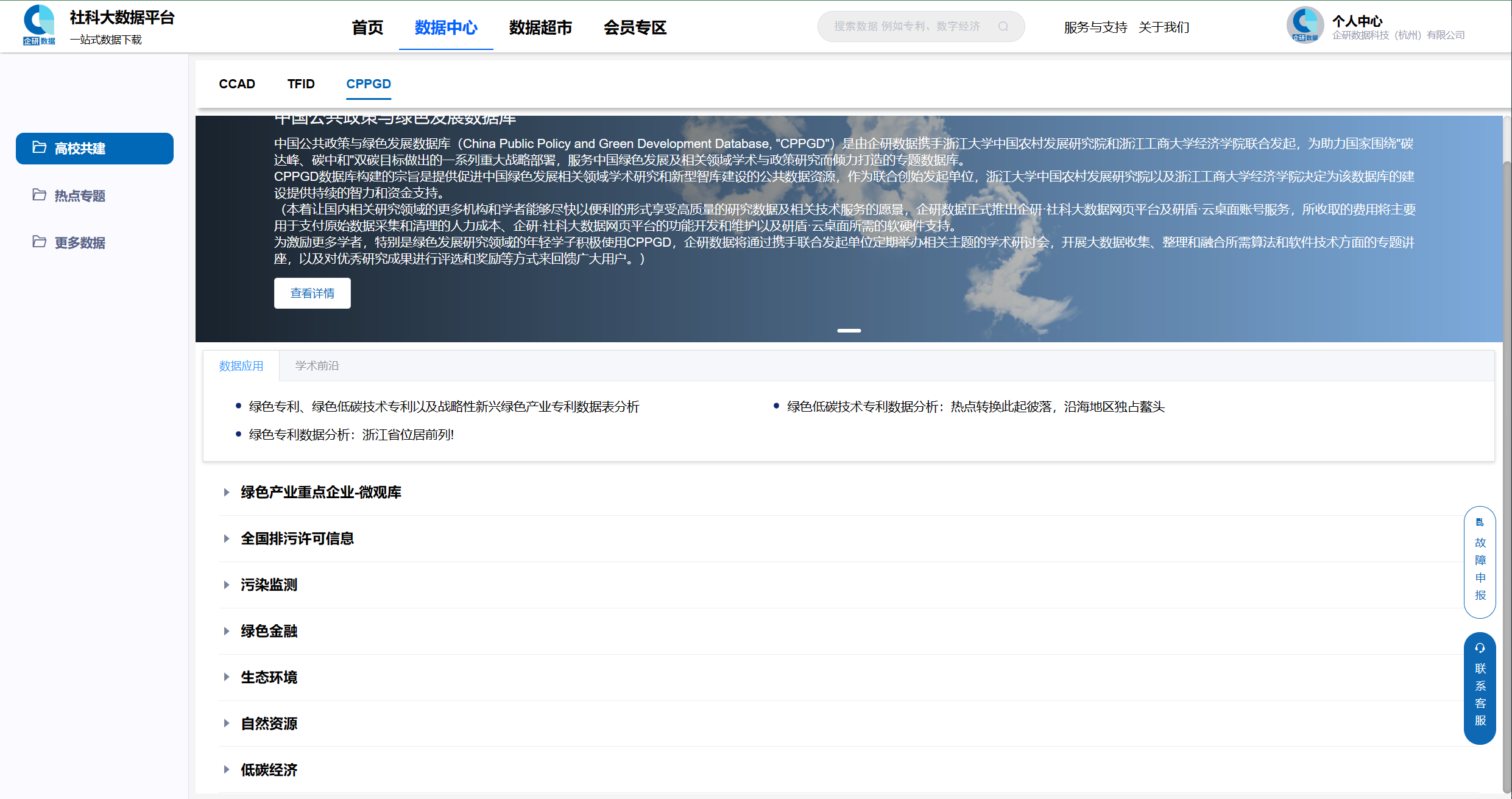Image resolution: width=1512 pixels, height=799 pixels.
Task: Click the 故障申报 report icon
Action: coord(1480,523)
